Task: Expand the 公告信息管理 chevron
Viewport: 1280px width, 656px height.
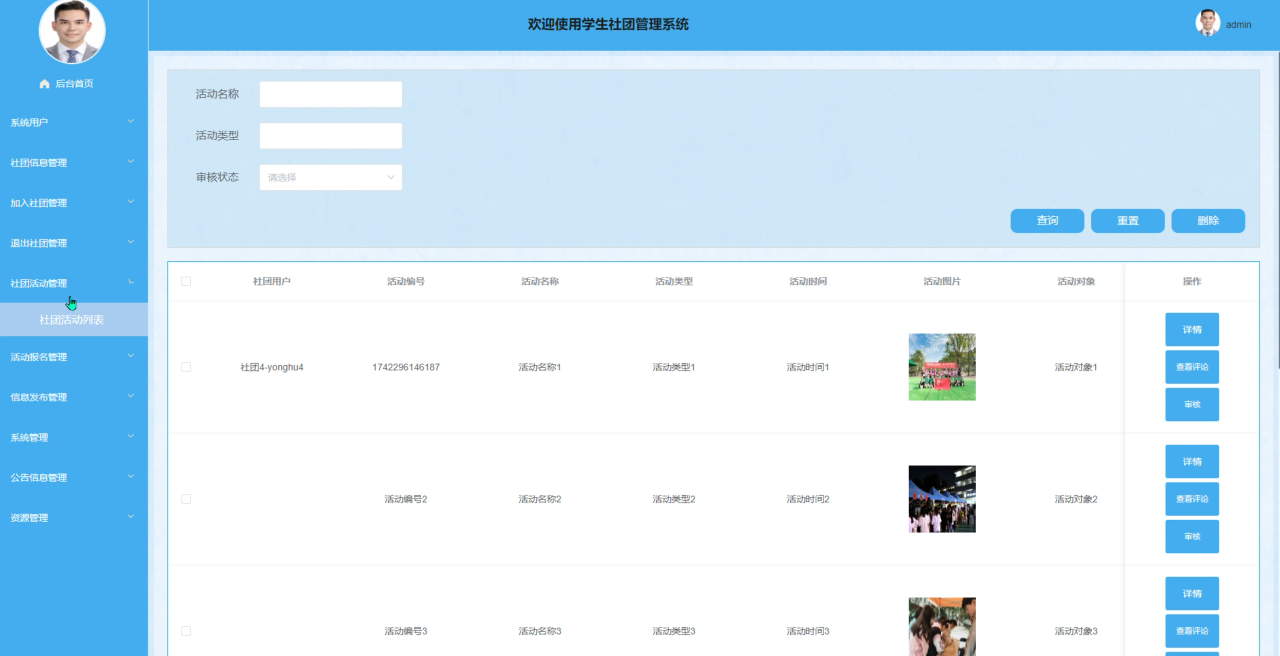Action: click(x=131, y=476)
